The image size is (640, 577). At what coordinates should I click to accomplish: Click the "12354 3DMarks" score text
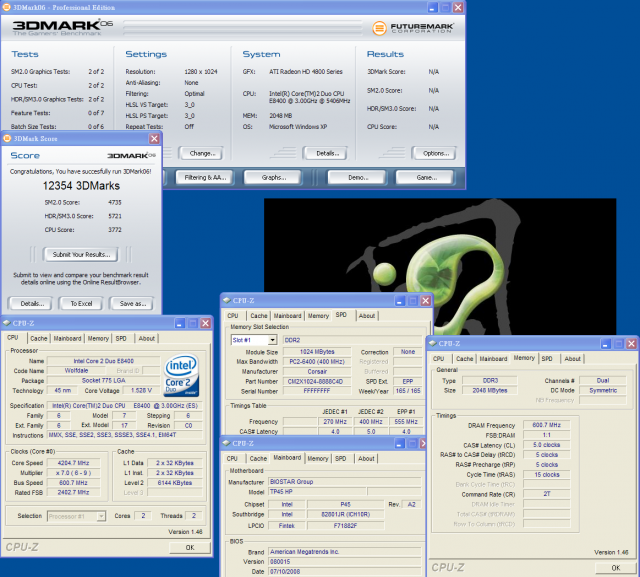pos(81,186)
